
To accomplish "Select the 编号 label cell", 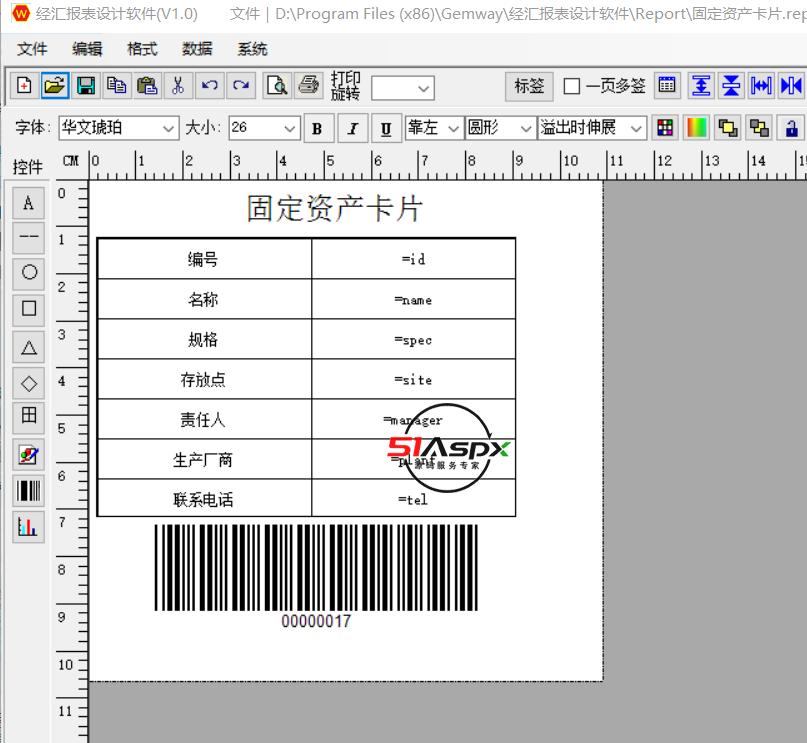I will 204,259.
